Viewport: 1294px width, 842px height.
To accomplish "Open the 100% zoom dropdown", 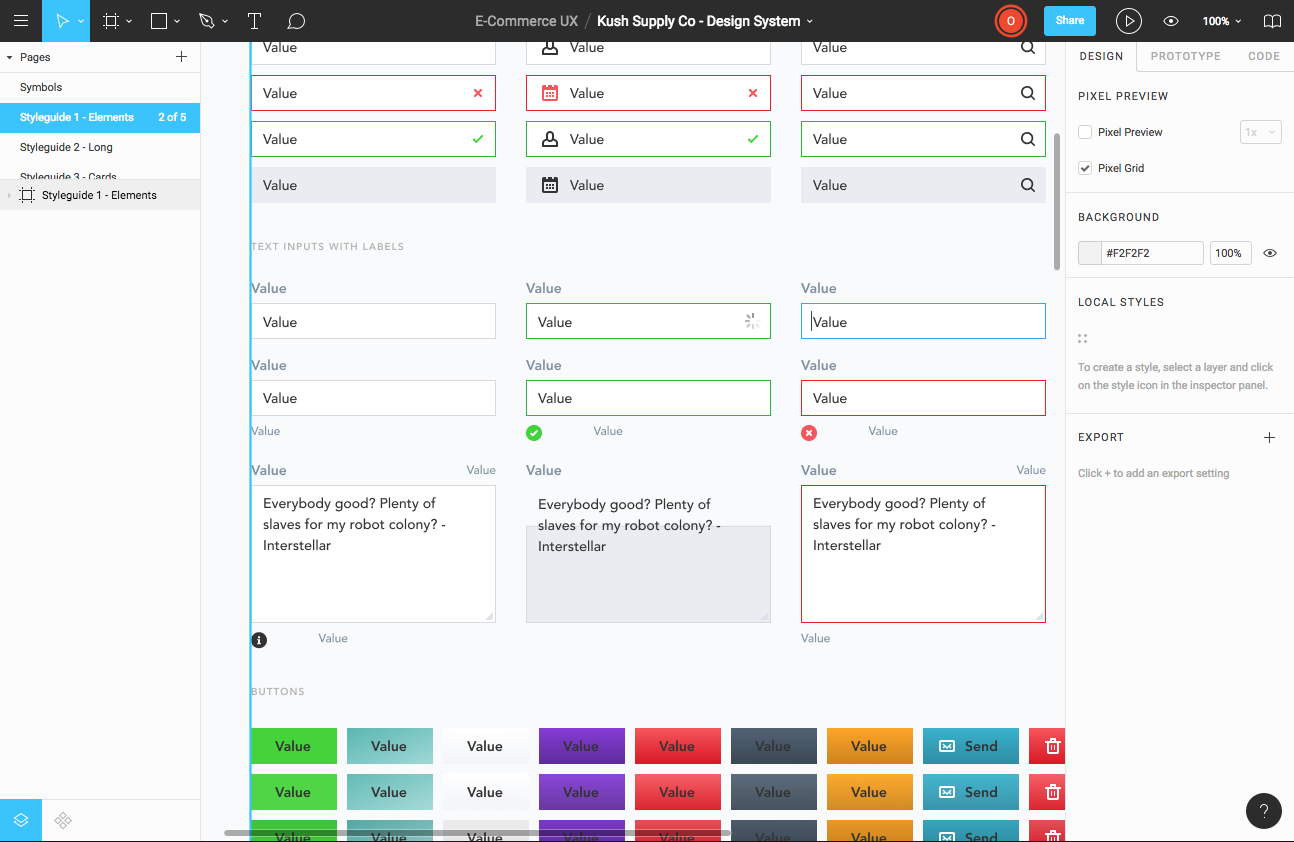I will (1221, 21).
